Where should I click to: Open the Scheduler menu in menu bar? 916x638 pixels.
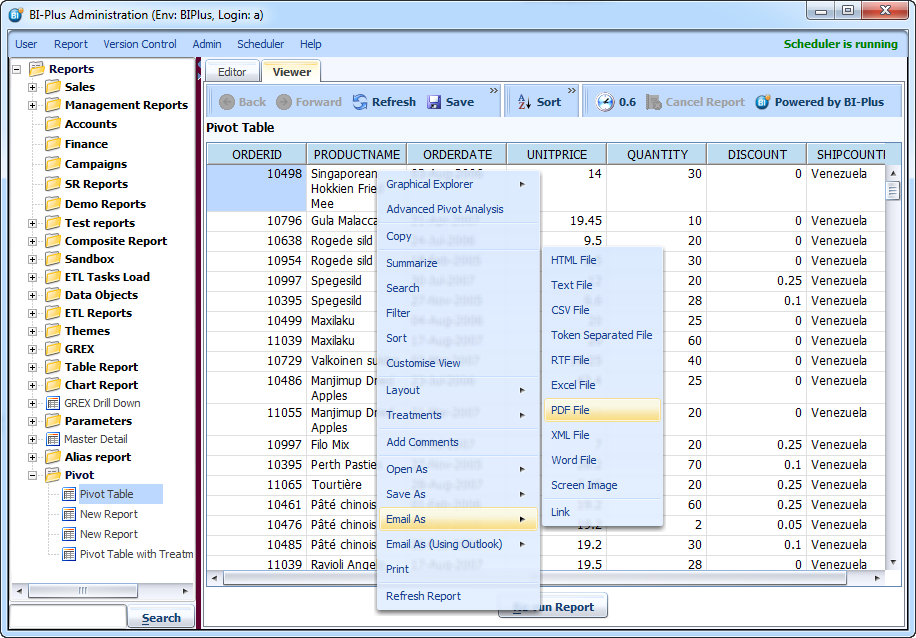(x=260, y=44)
